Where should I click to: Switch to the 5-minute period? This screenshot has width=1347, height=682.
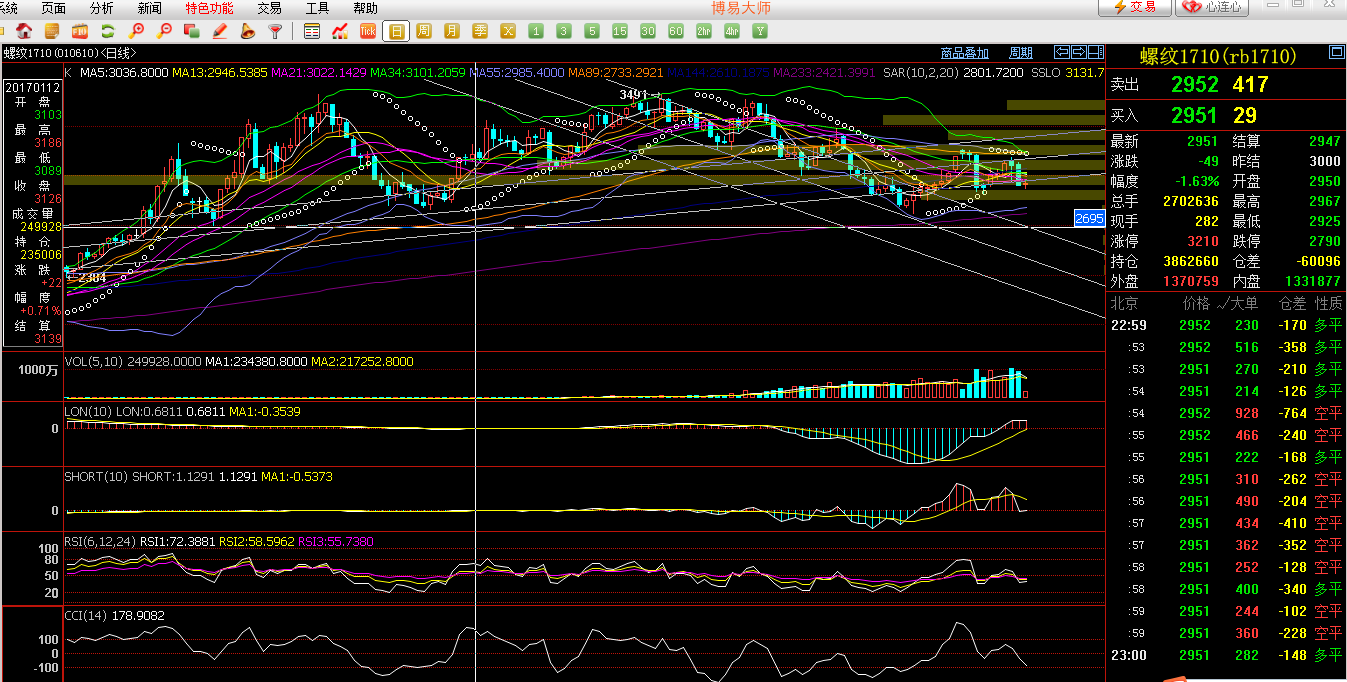click(x=592, y=31)
